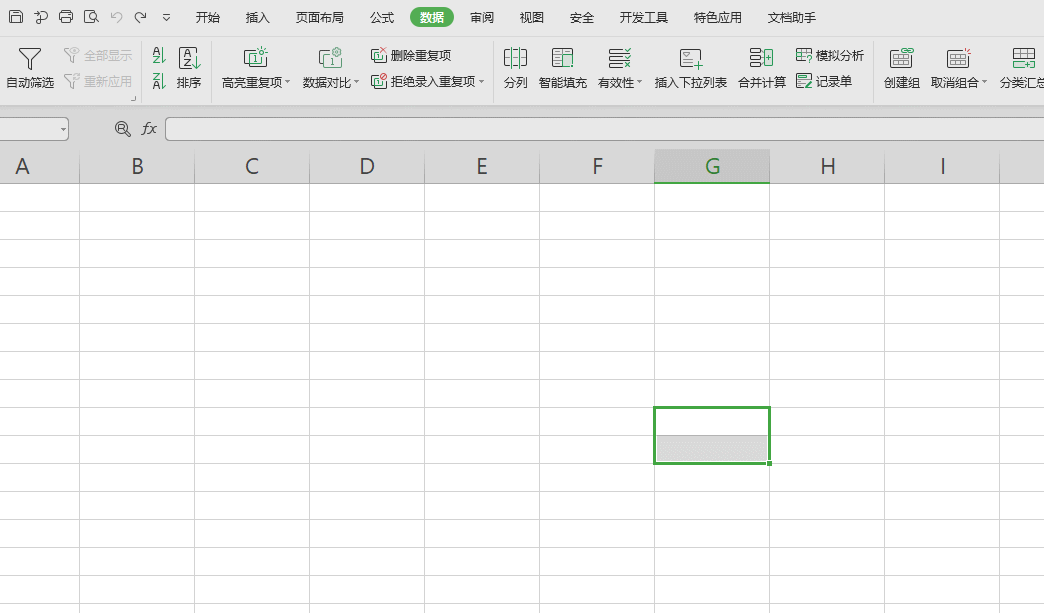Click the 高亮重复项 highlight duplicates icon
The width and height of the screenshot is (1044, 613).
255,58
